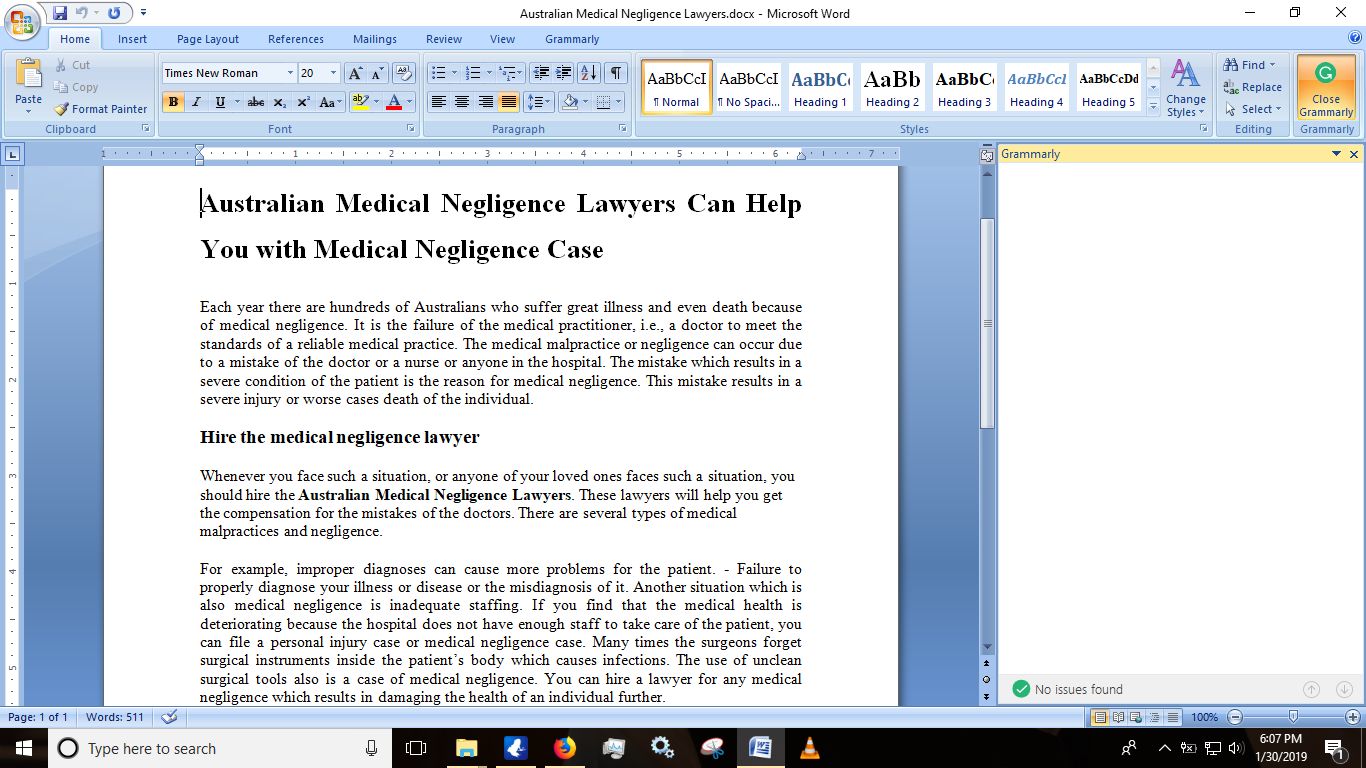Screen dimensions: 1366x768
Task: Click the Grow Font icon
Action: click(x=355, y=73)
